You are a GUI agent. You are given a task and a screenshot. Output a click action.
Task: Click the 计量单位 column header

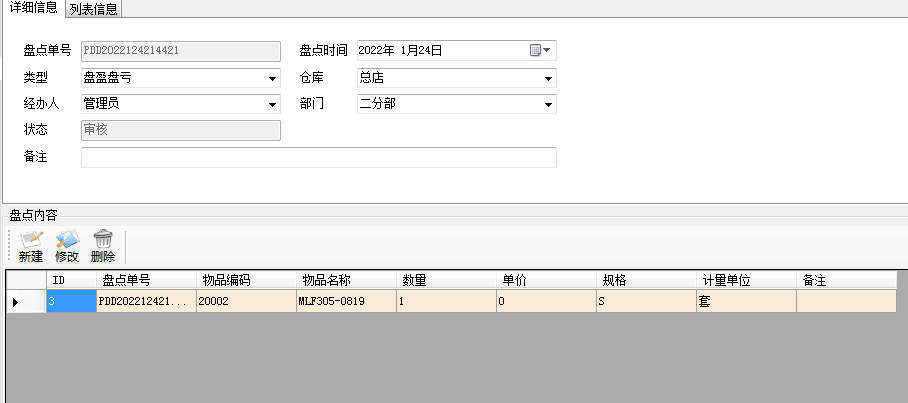746,280
